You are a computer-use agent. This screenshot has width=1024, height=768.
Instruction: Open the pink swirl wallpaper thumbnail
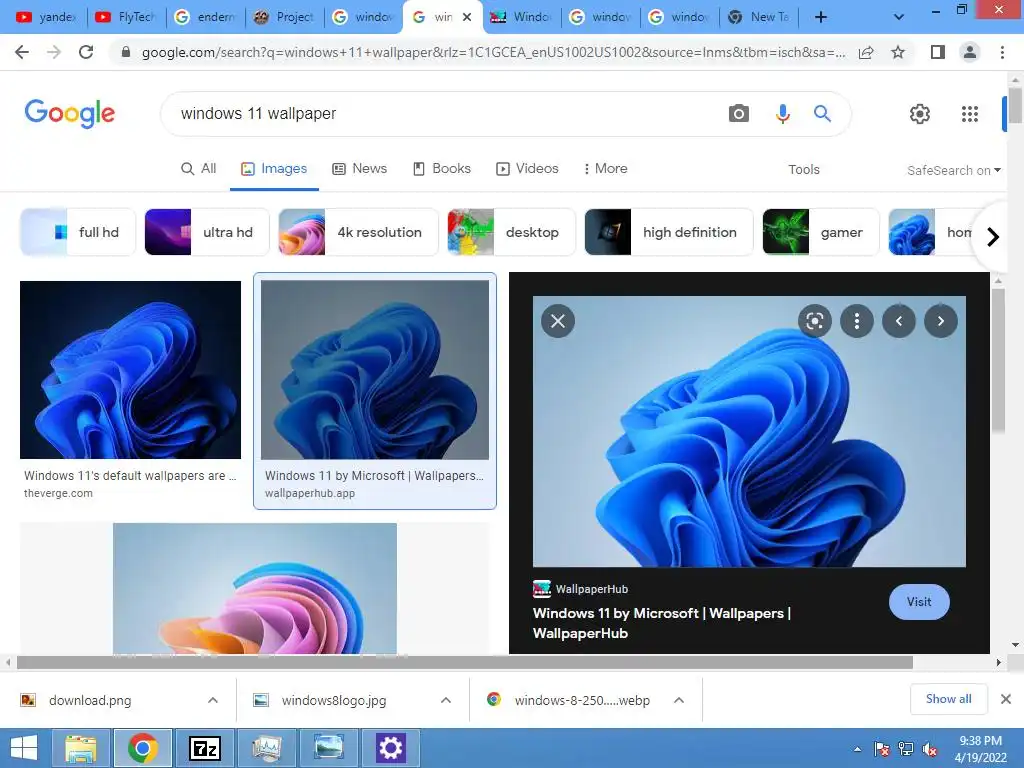point(255,588)
